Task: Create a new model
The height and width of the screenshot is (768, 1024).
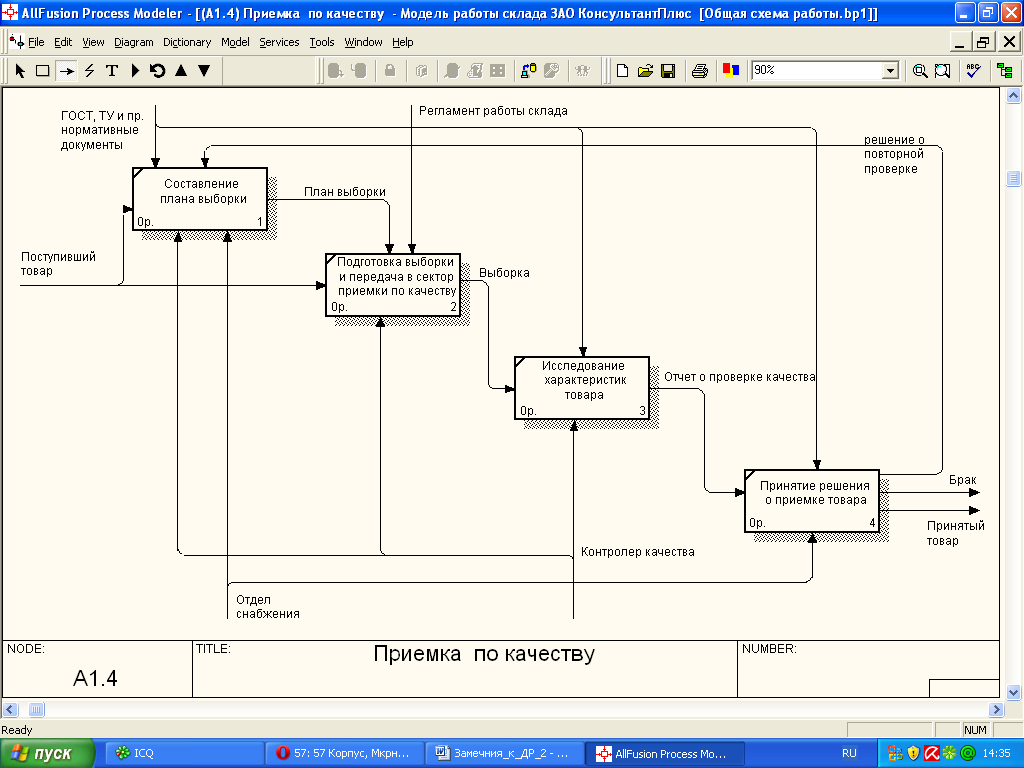Action: pyautogui.click(x=622, y=71)
